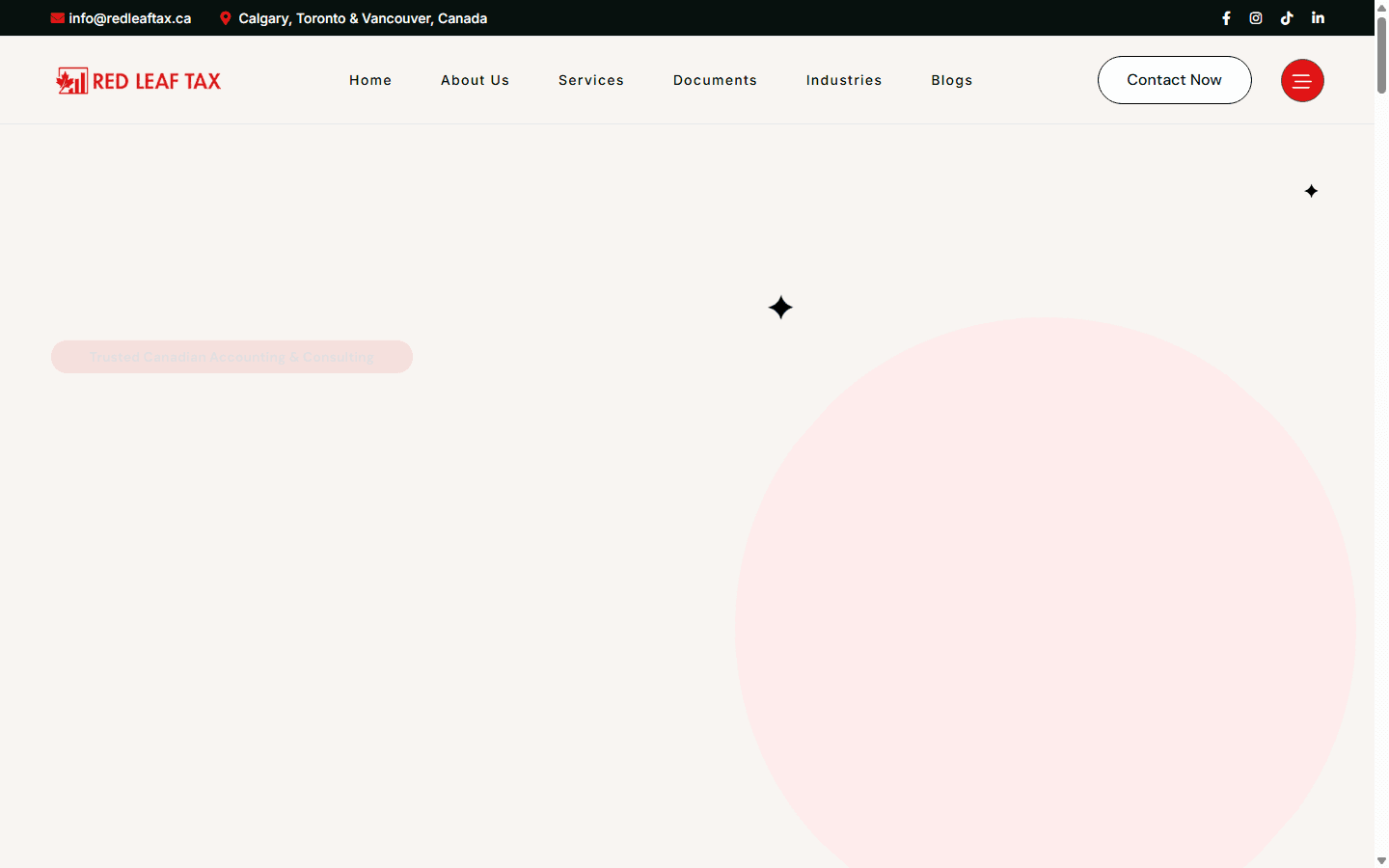Click the location pin icon

(226, 18)
